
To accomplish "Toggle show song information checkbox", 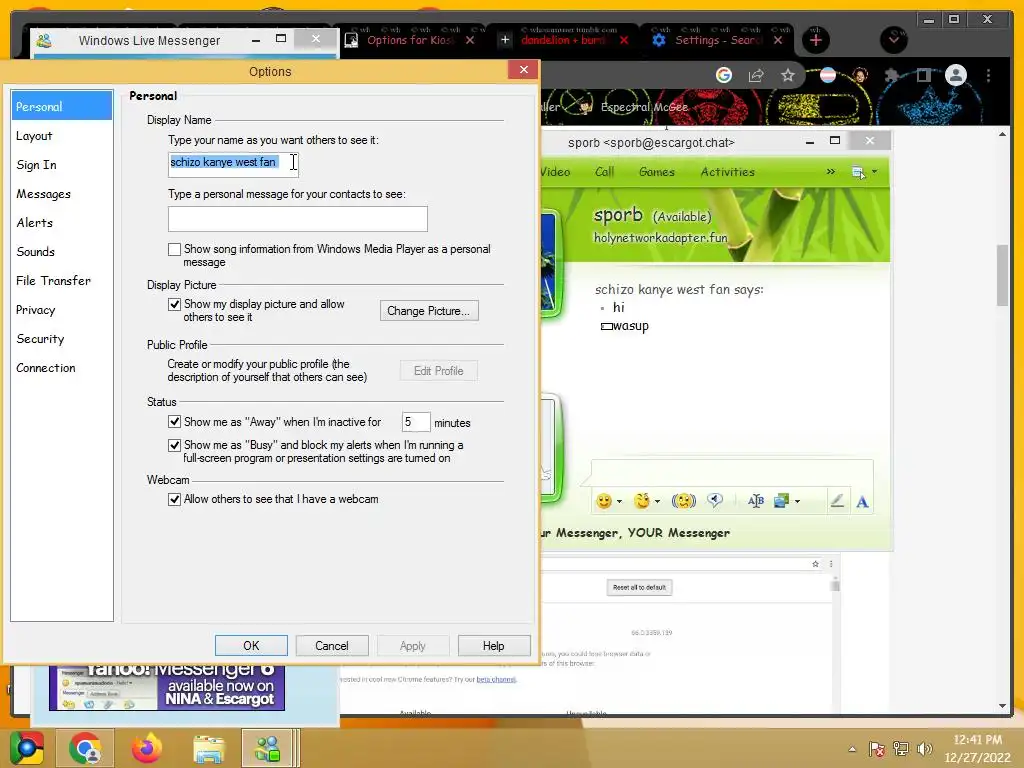I will (x=174, y=249).
